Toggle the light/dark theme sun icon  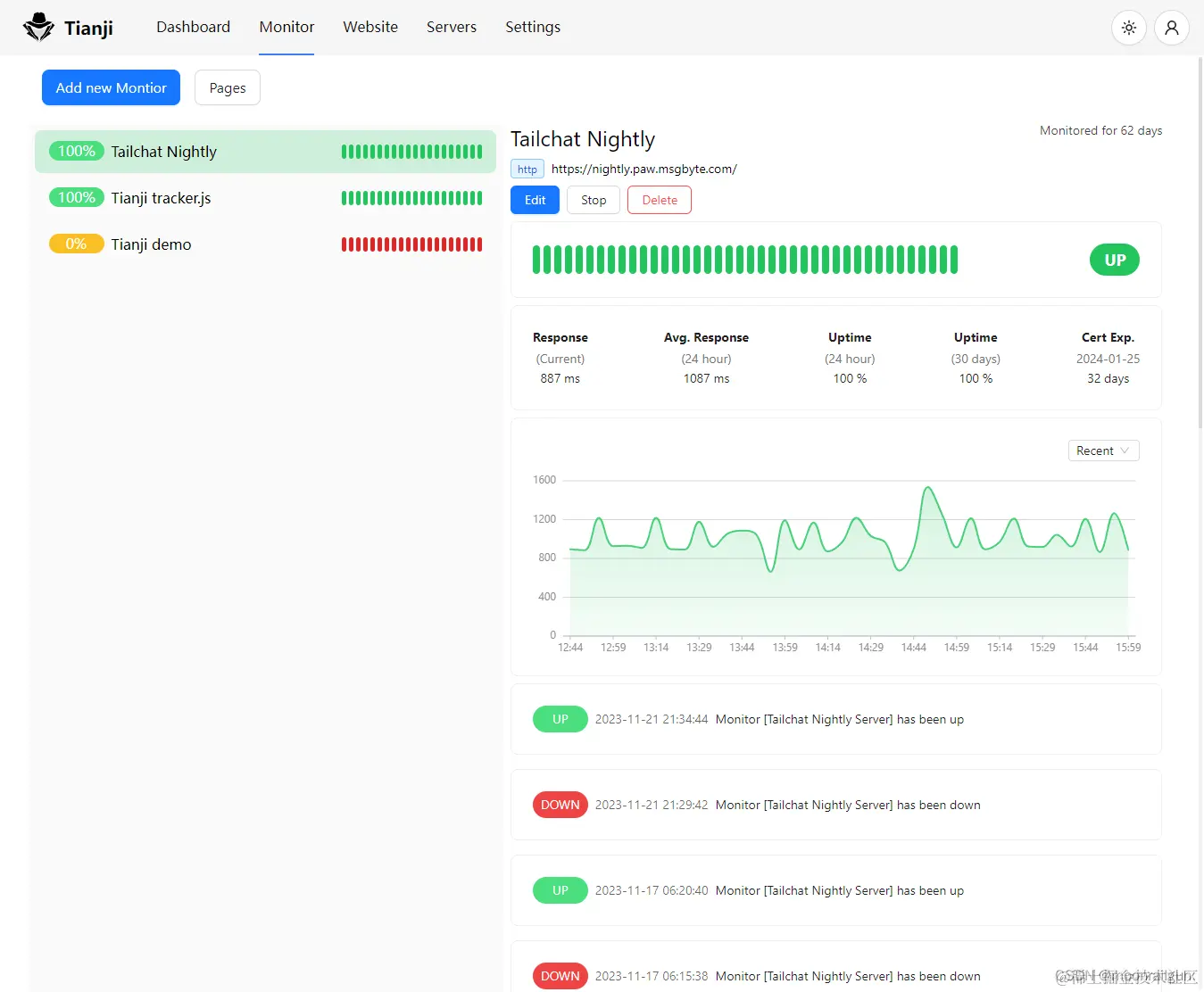coord(1129,28)
